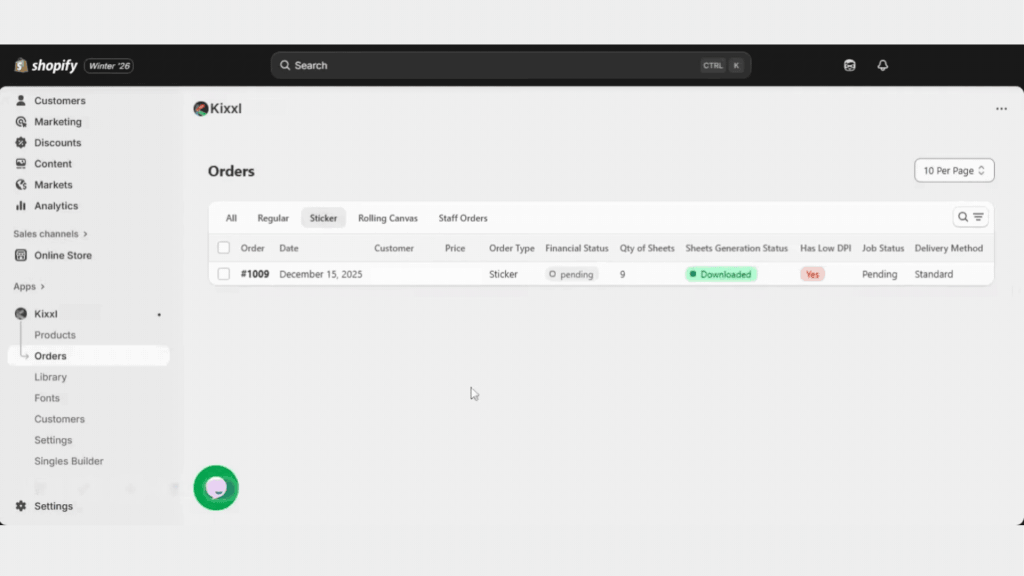Tick the select-all checkbox in table header

coord(224,248)
